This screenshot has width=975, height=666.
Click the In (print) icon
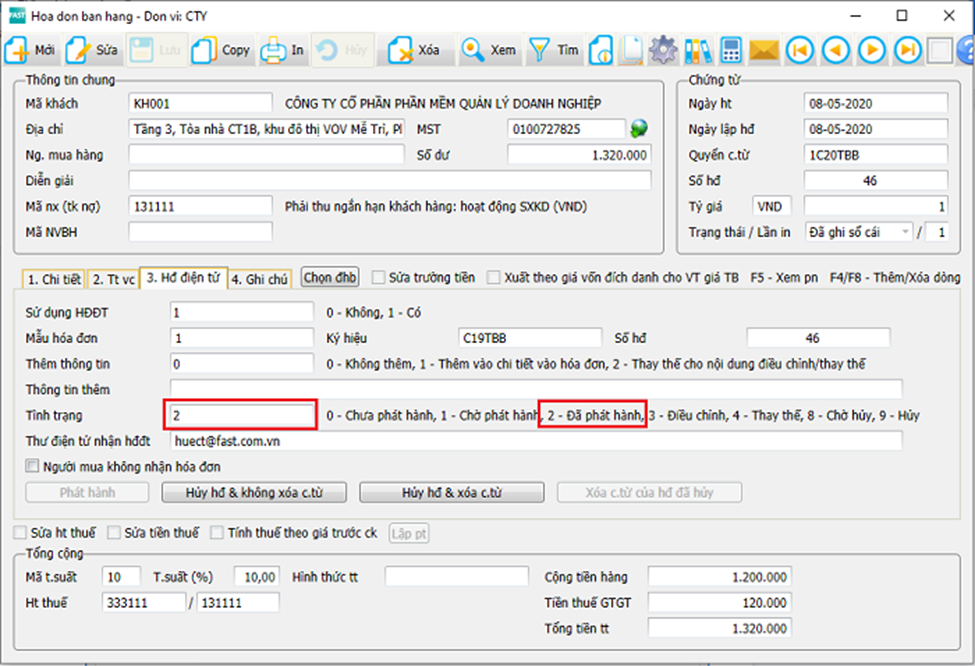(272, 50)
